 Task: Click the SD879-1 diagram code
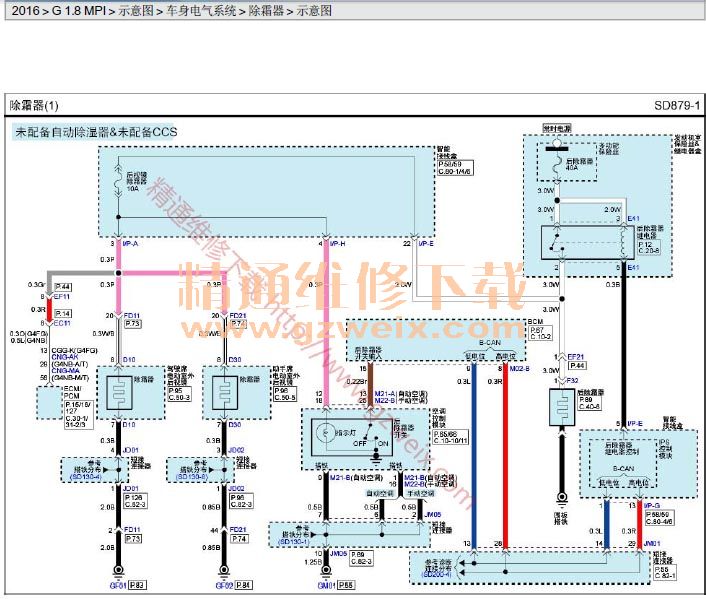[x=677, y=105]
